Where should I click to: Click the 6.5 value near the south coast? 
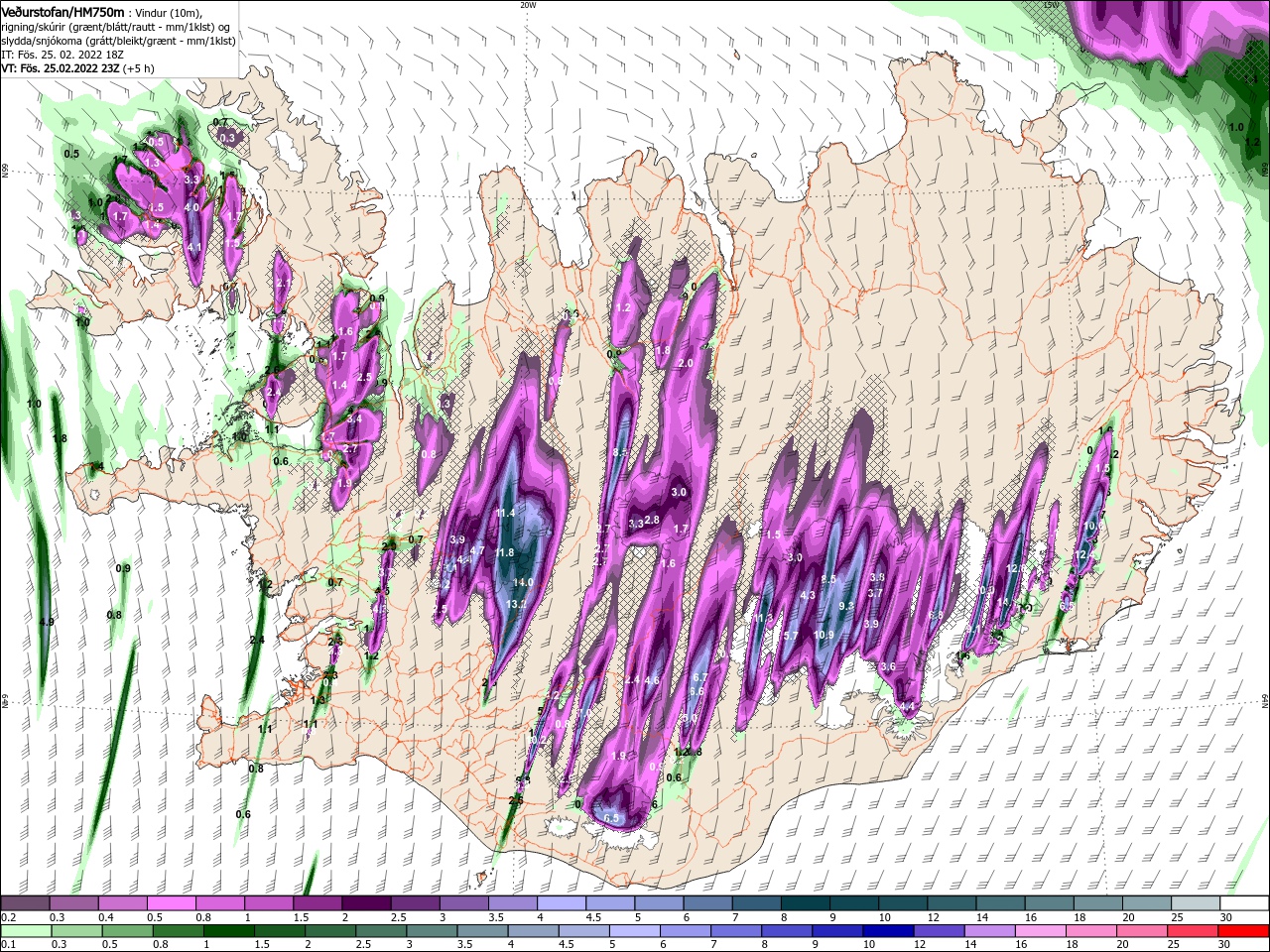(612, 818)
